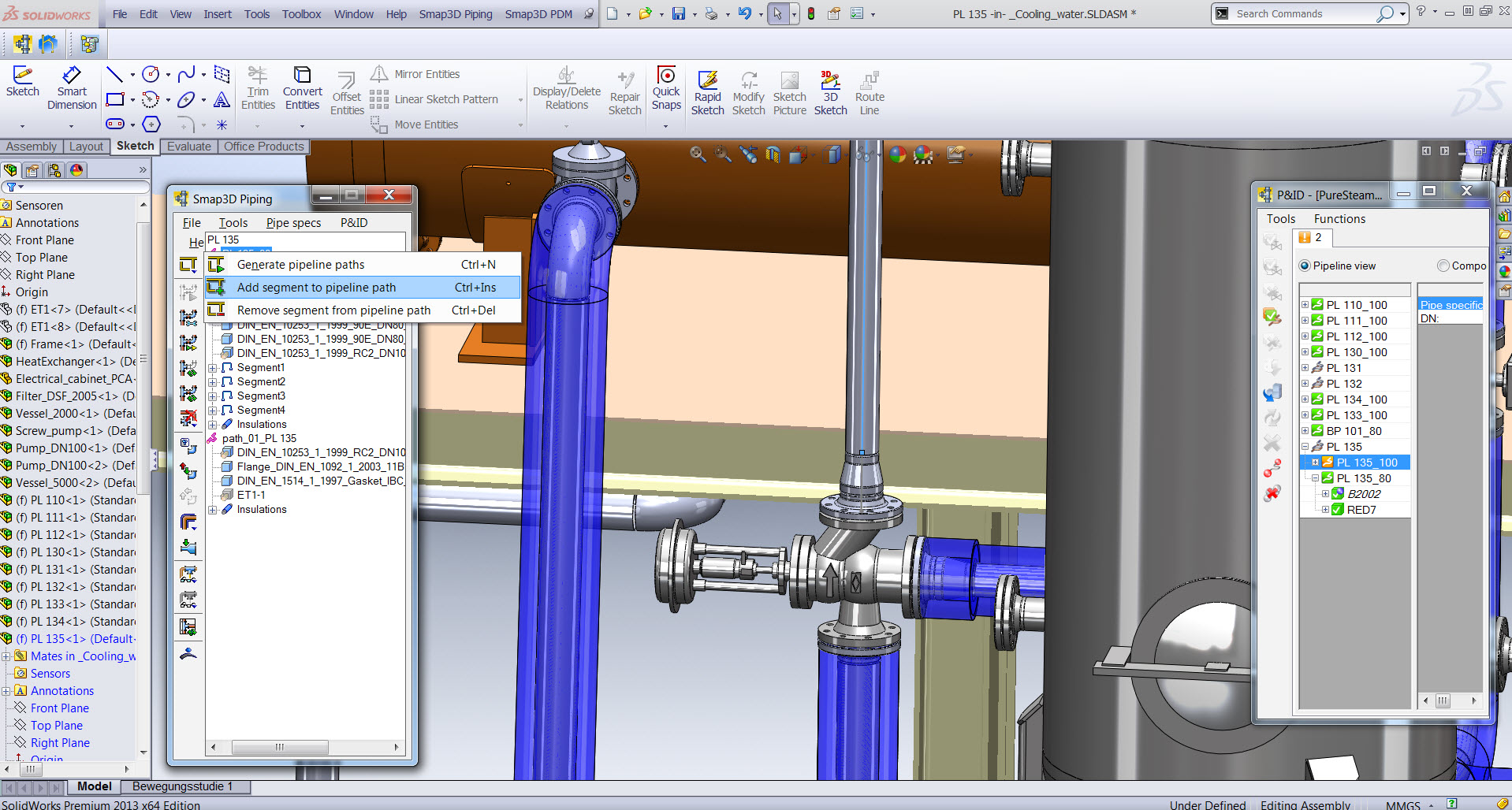
Task: Select Generate pipeline paths command
Action: (x=300, y=264)
